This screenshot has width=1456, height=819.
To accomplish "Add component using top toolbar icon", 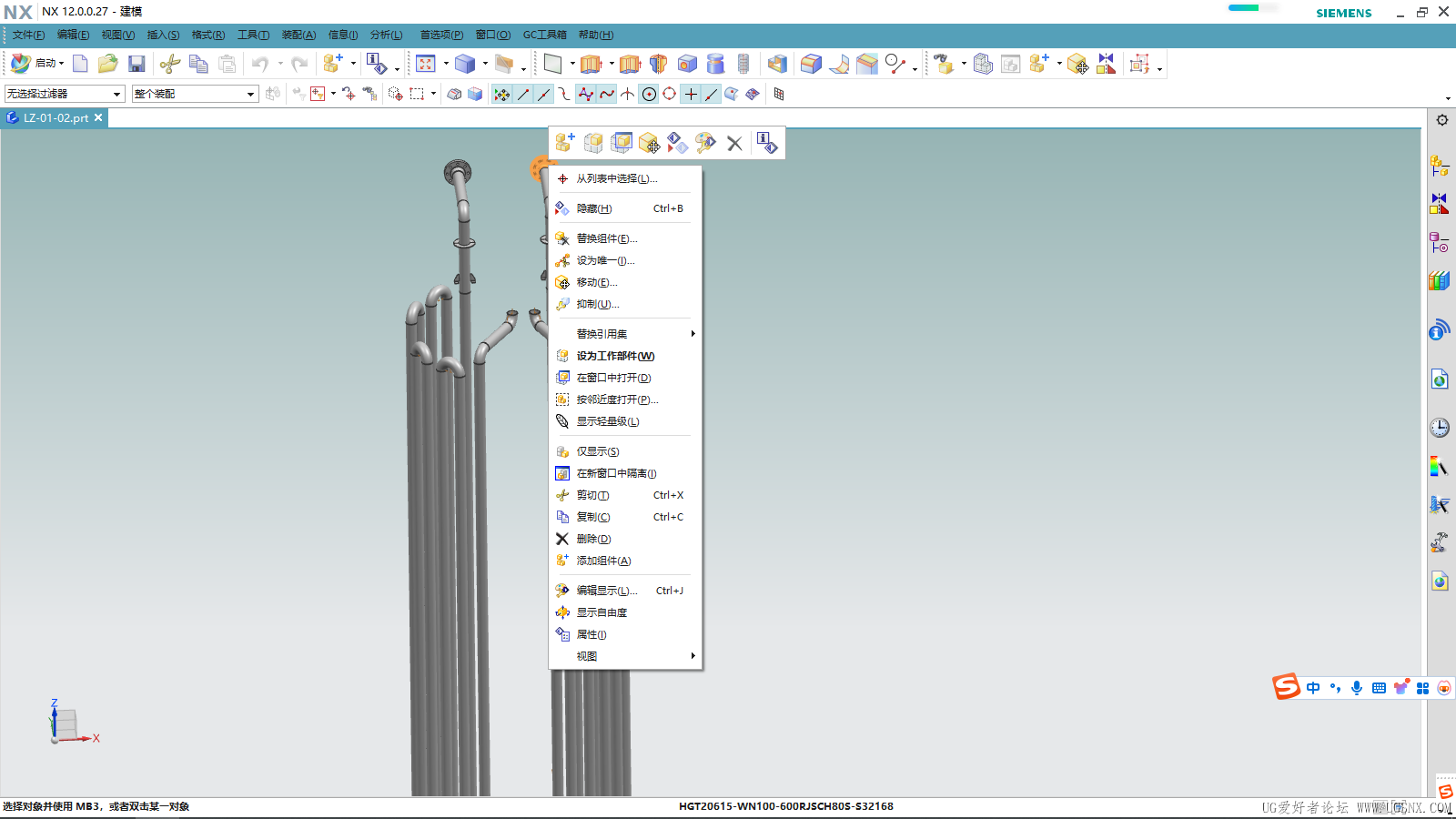I will click(332, 64).
